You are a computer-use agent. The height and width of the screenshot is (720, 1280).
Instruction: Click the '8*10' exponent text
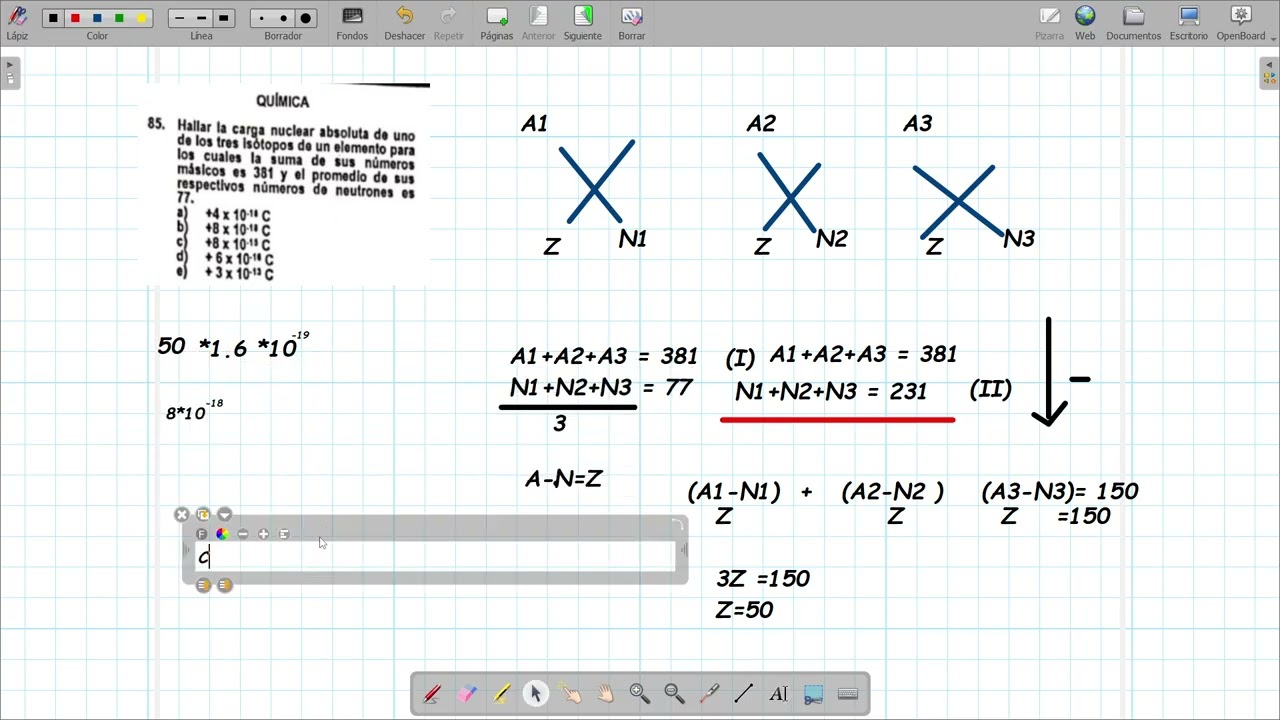click(x=195, y=410)
